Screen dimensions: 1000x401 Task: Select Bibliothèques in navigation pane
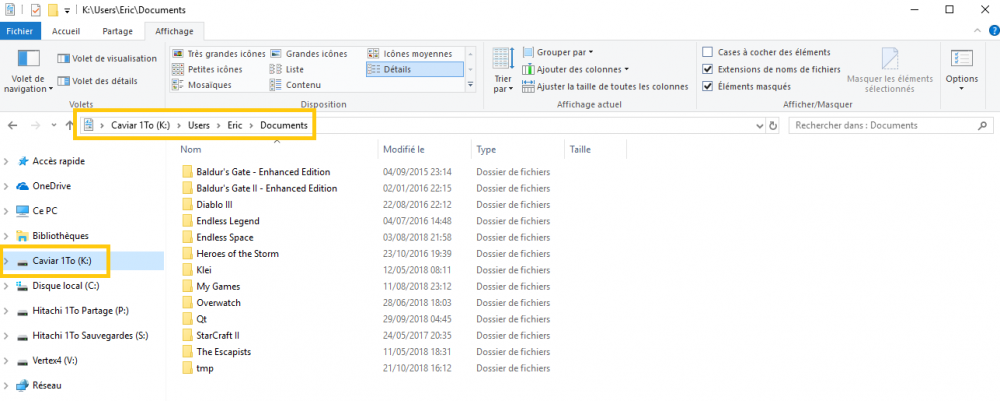[60, 236]
